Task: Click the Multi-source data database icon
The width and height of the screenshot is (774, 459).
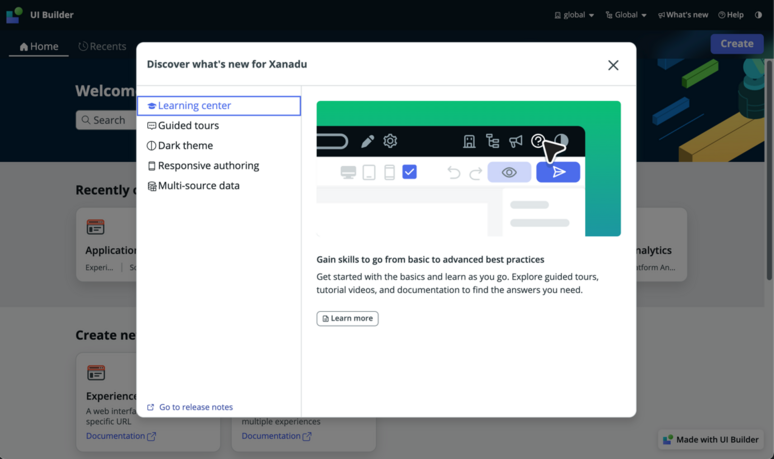Action: [152, 187]
